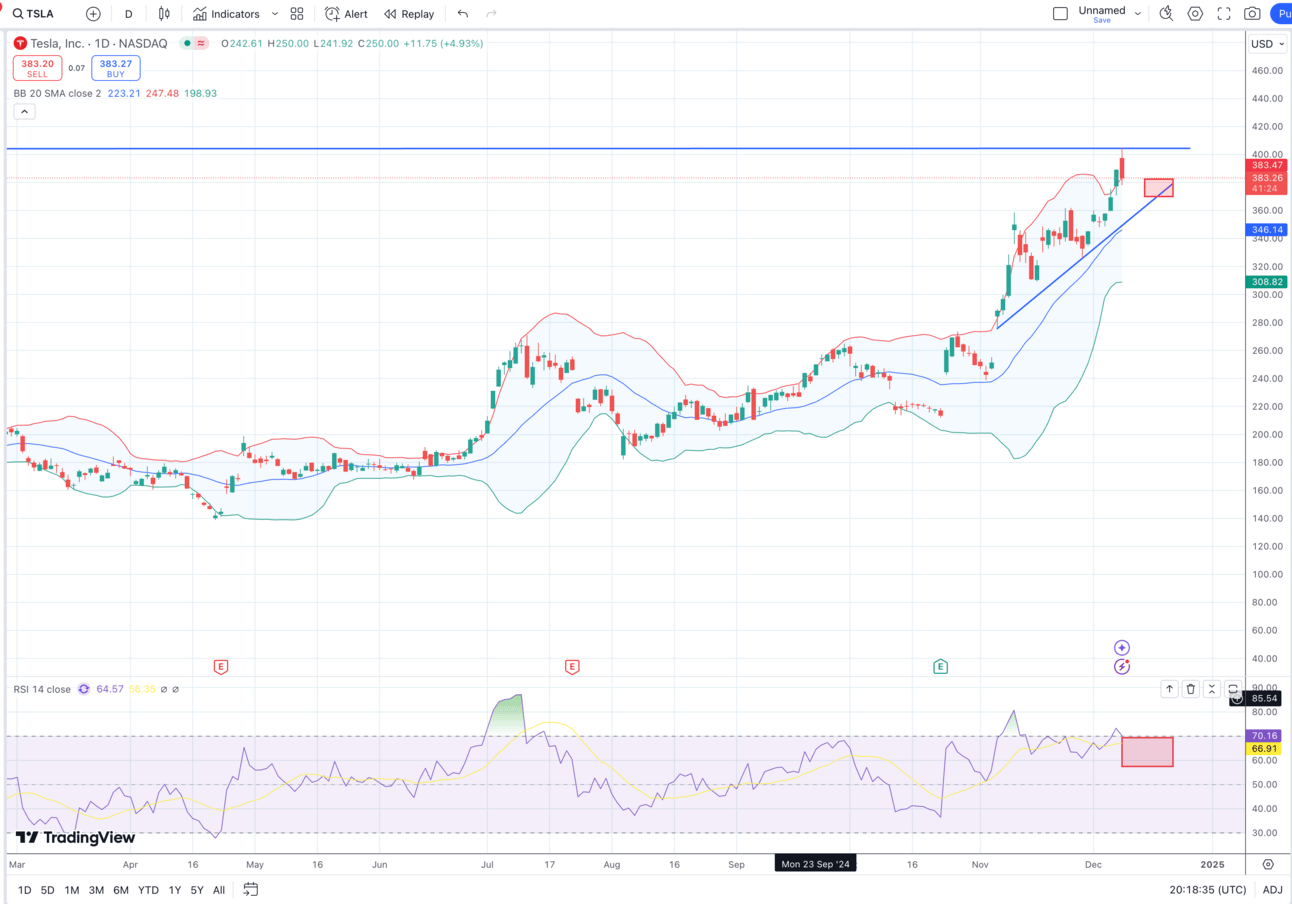This screenshot has height=904, width=1292.
Task: Undo the last chart action
Action: coord(462,14)
